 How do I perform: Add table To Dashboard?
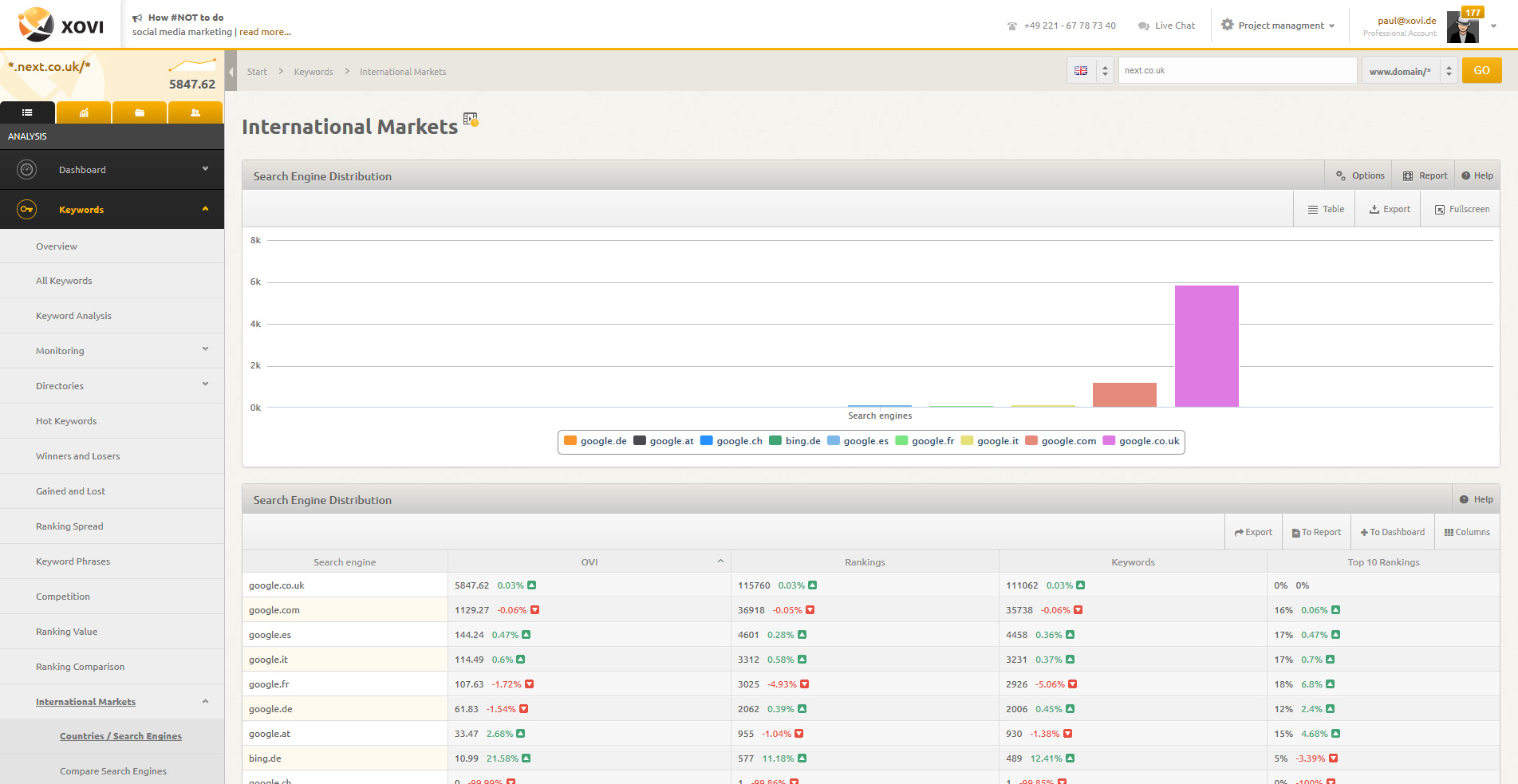1392,532
